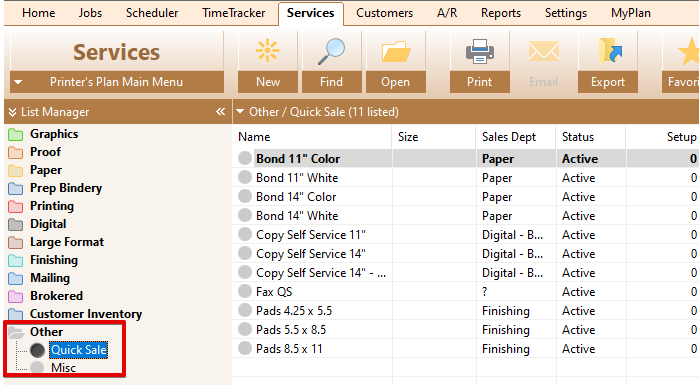The width and height of the screenshot is (699, 385).
Task: Open Printer's Plan Main Menu dropdown arrow
Action: click(18, 82)
